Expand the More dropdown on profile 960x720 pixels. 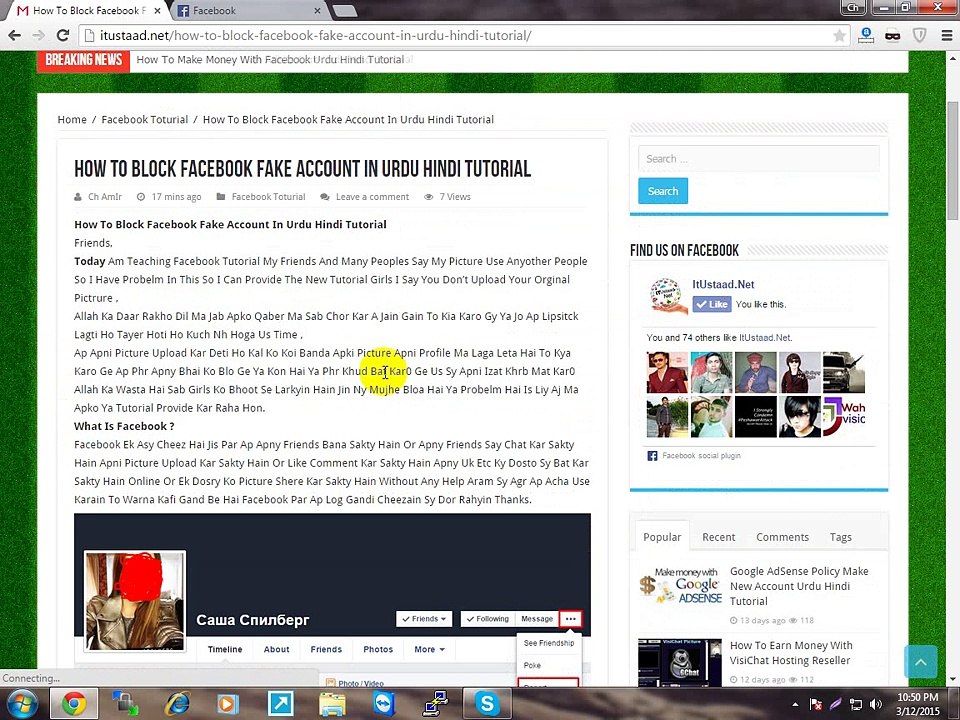click(429, 649)
